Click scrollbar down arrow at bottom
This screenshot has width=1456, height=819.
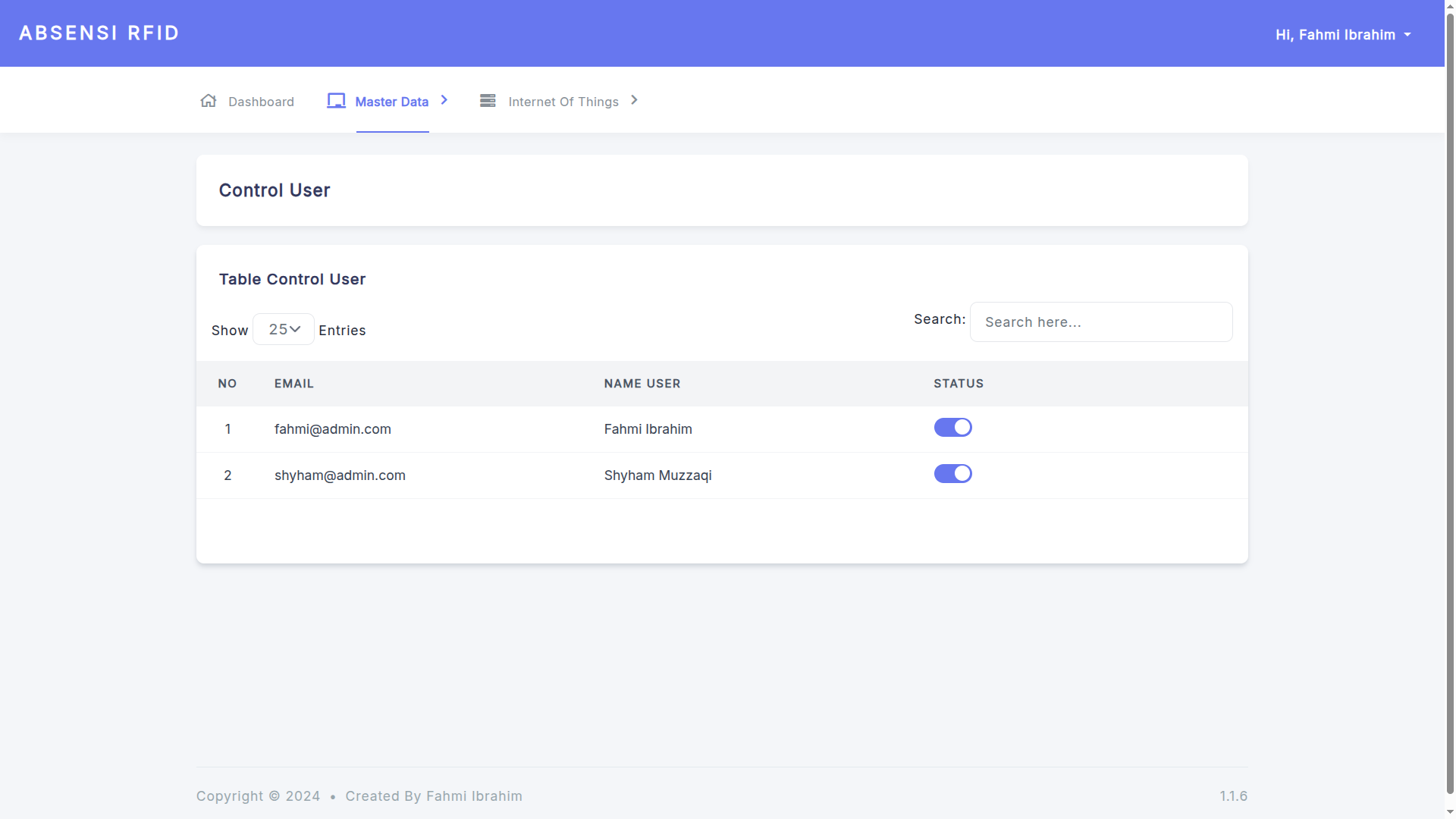(1450, 812)
